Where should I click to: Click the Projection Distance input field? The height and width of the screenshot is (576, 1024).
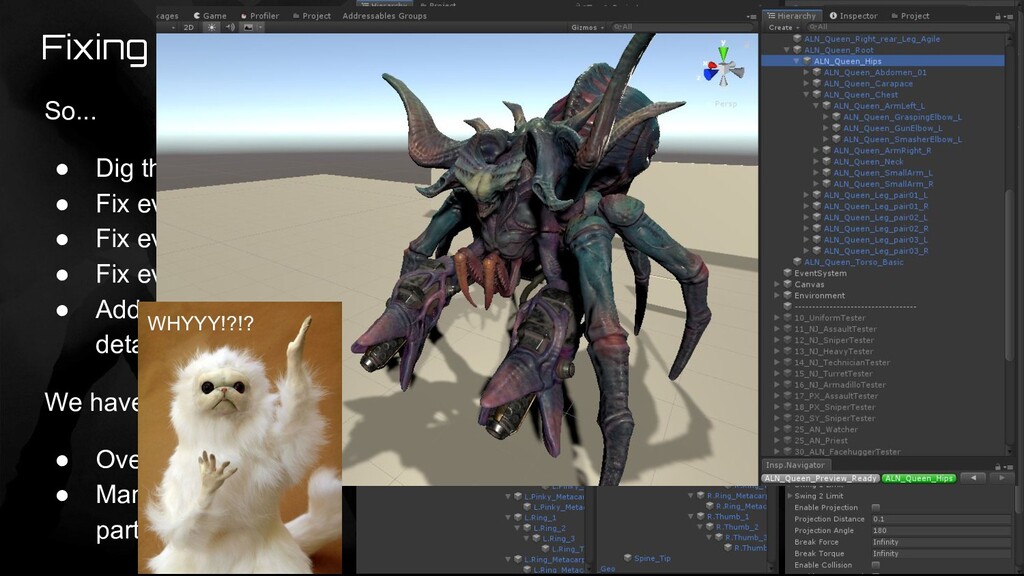click(x=940, y=519)
